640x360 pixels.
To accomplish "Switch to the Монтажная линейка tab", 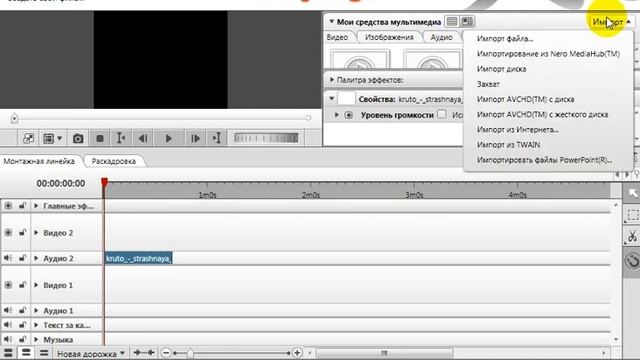I will (x=39, y=161).
